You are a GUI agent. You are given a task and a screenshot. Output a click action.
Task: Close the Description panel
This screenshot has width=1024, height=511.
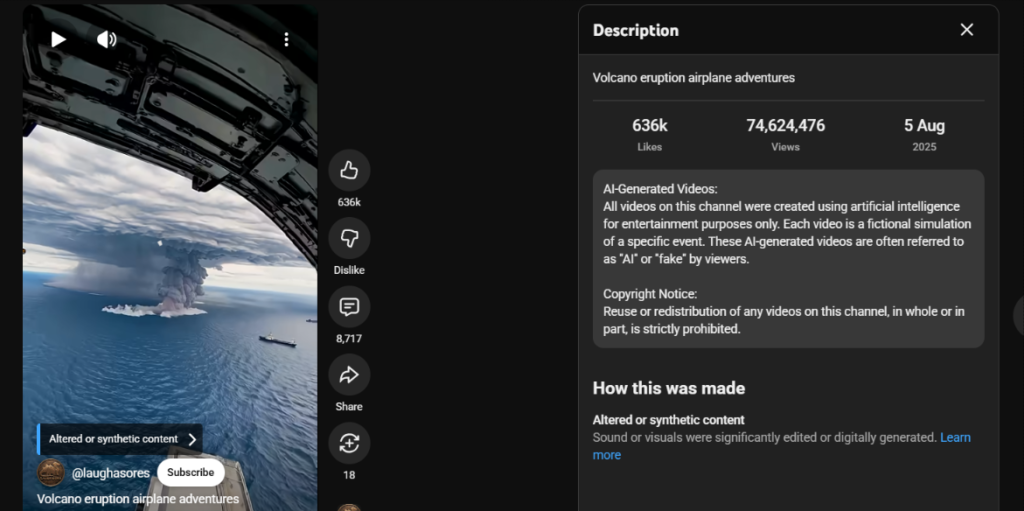coord(966,30)
